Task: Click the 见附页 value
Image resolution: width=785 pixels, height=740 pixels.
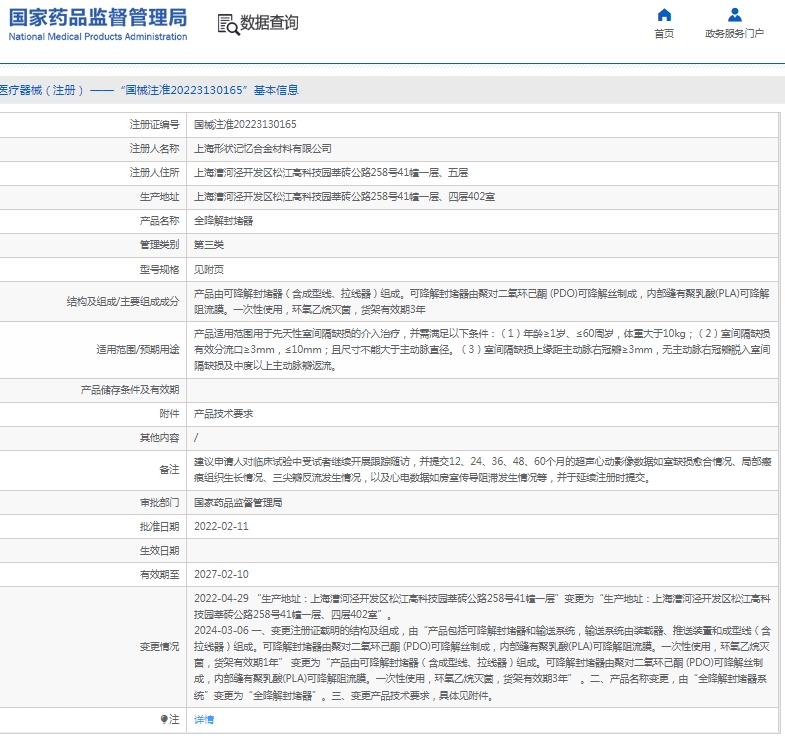Action: [x=209, y=270]
